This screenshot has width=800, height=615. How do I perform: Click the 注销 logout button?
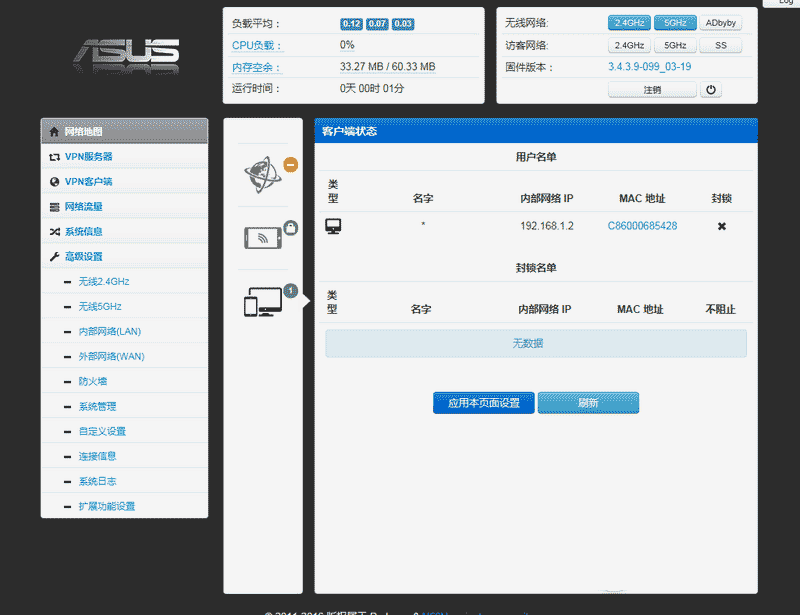pyautogui.click(x=652, y=90)
